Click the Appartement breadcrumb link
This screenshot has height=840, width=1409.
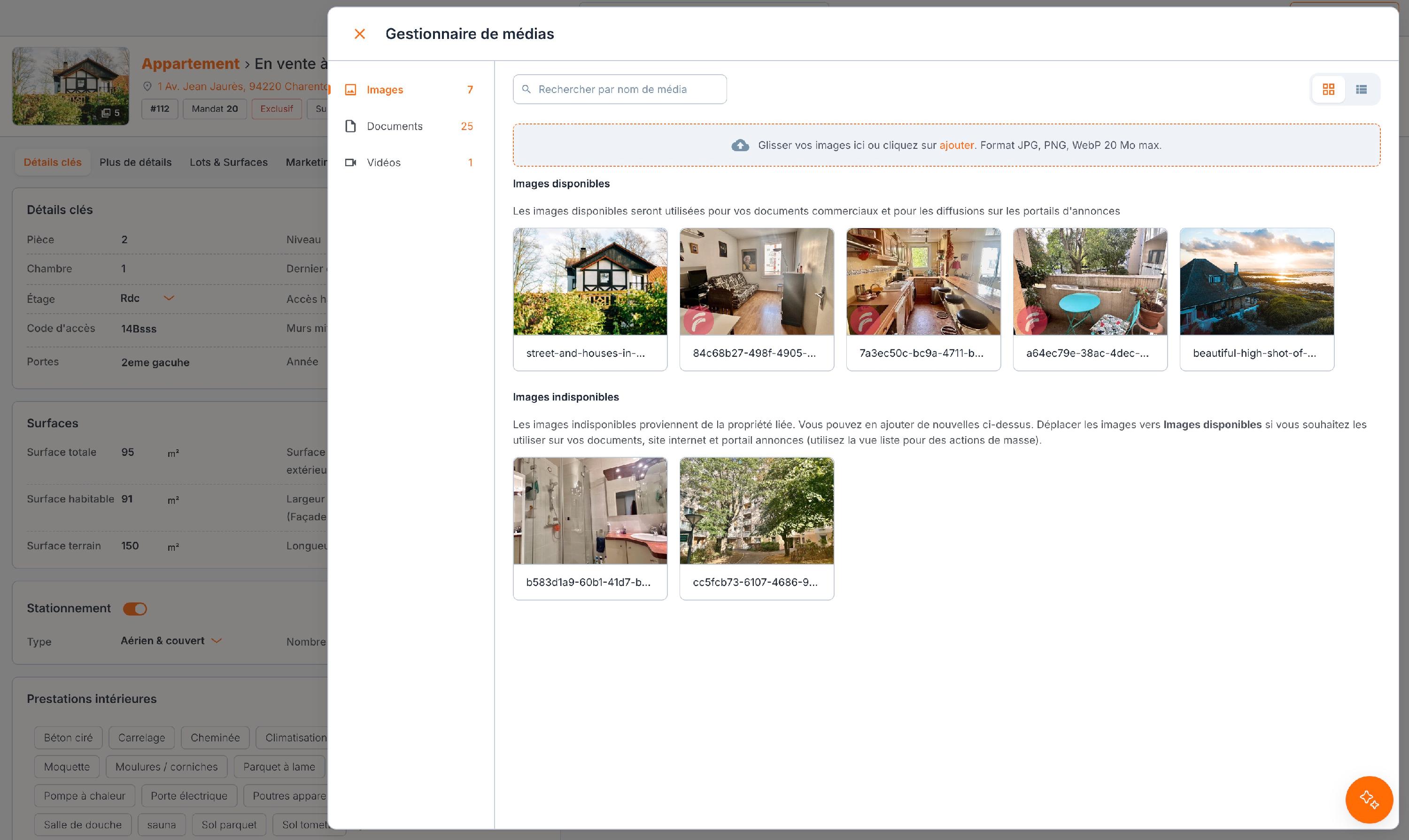190,63
